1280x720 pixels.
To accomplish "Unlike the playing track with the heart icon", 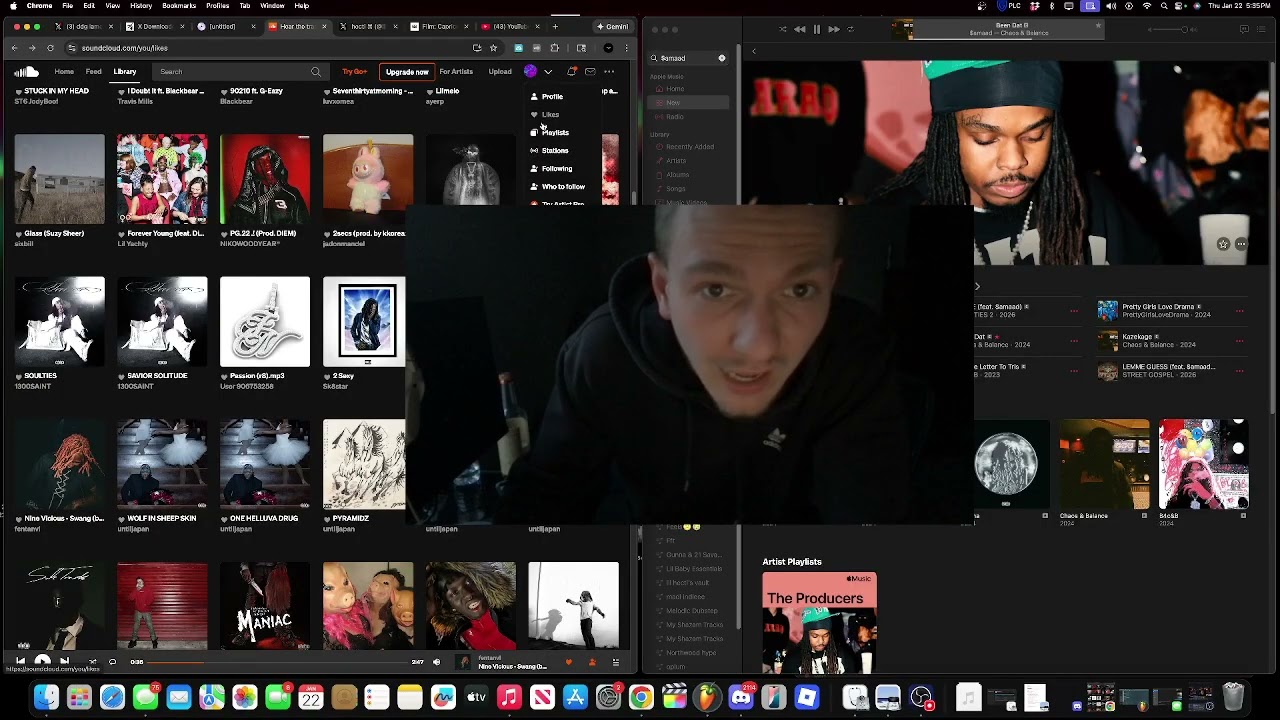I will coord(569,662).
